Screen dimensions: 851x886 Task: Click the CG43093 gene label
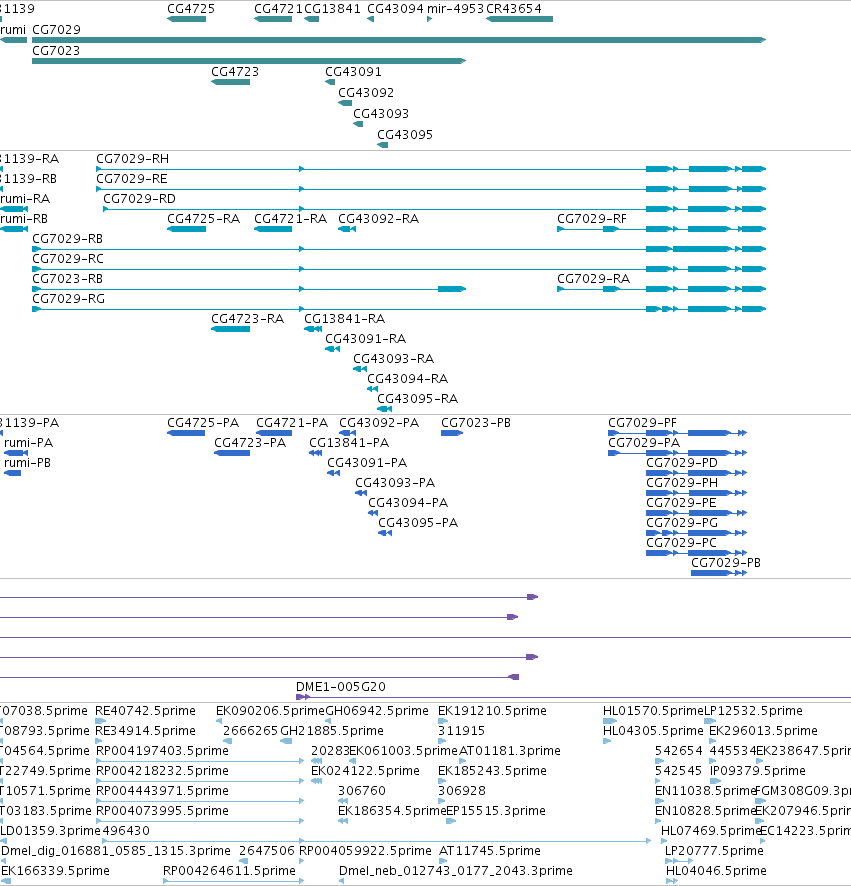[381, 114]
